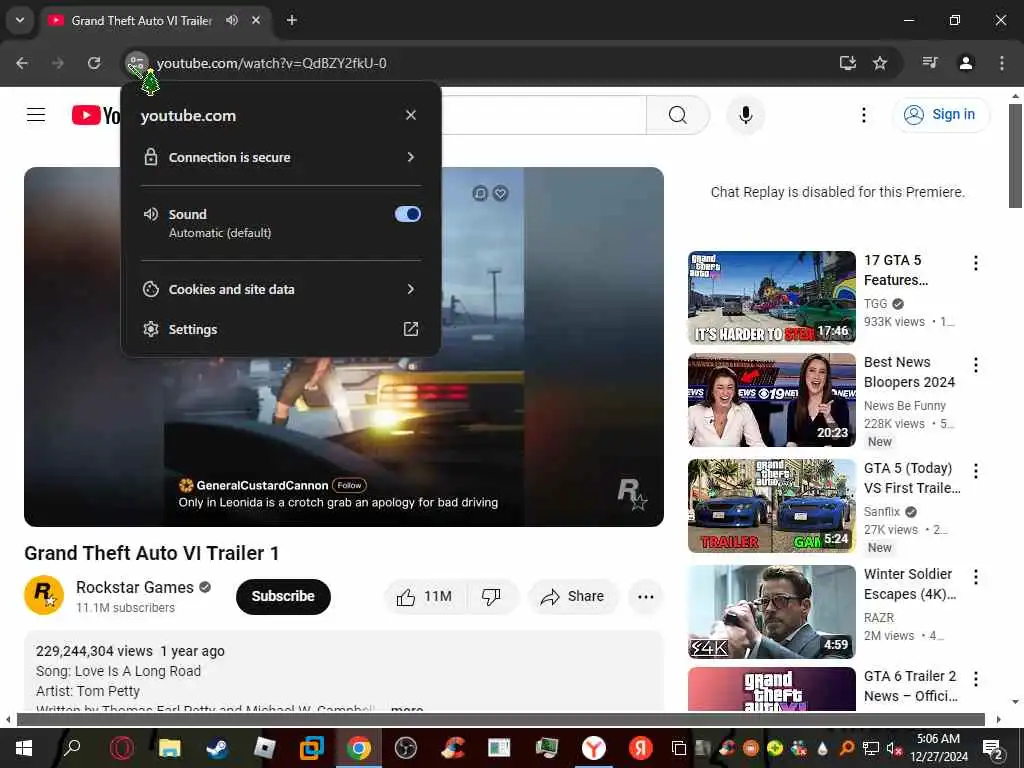Open Steam from the taskbar
1024x768 pixels.
pyautogui.click(x=217, y=748)
